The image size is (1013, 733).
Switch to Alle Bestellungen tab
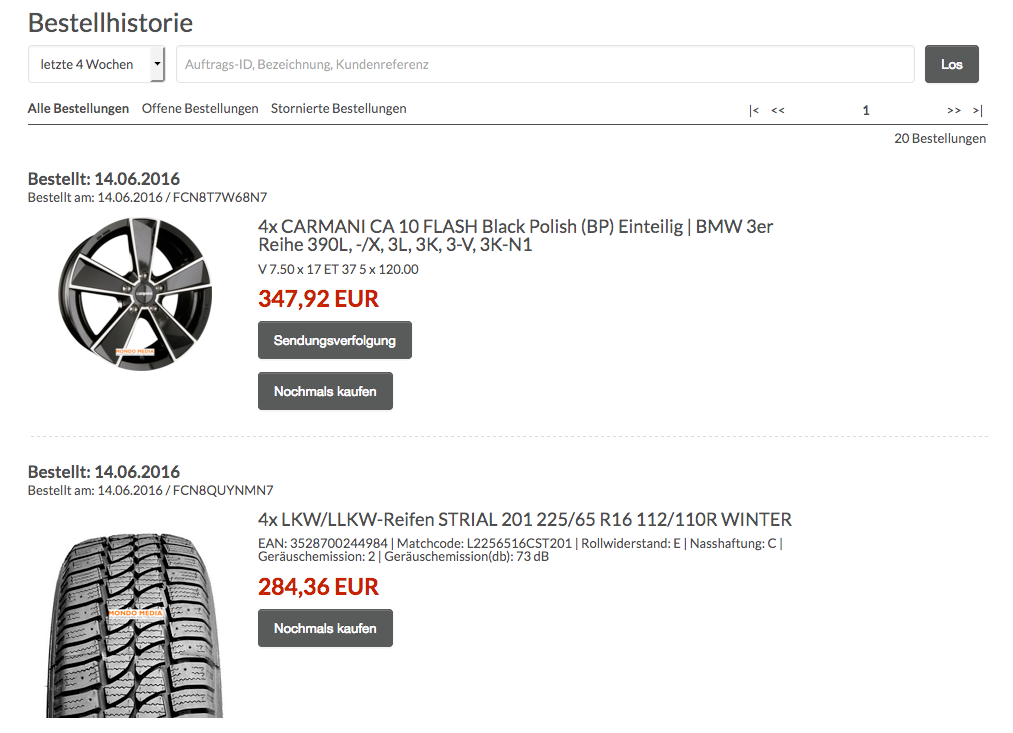click(78, 108)
